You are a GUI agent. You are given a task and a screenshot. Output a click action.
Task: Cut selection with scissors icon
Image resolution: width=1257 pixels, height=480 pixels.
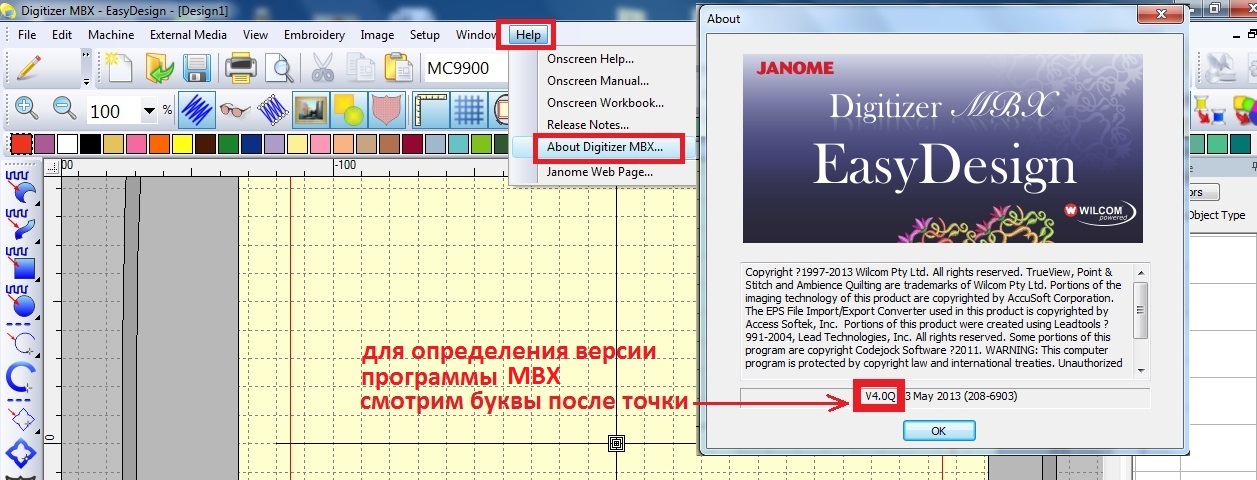pyautogui.click(x=322, y=69)
